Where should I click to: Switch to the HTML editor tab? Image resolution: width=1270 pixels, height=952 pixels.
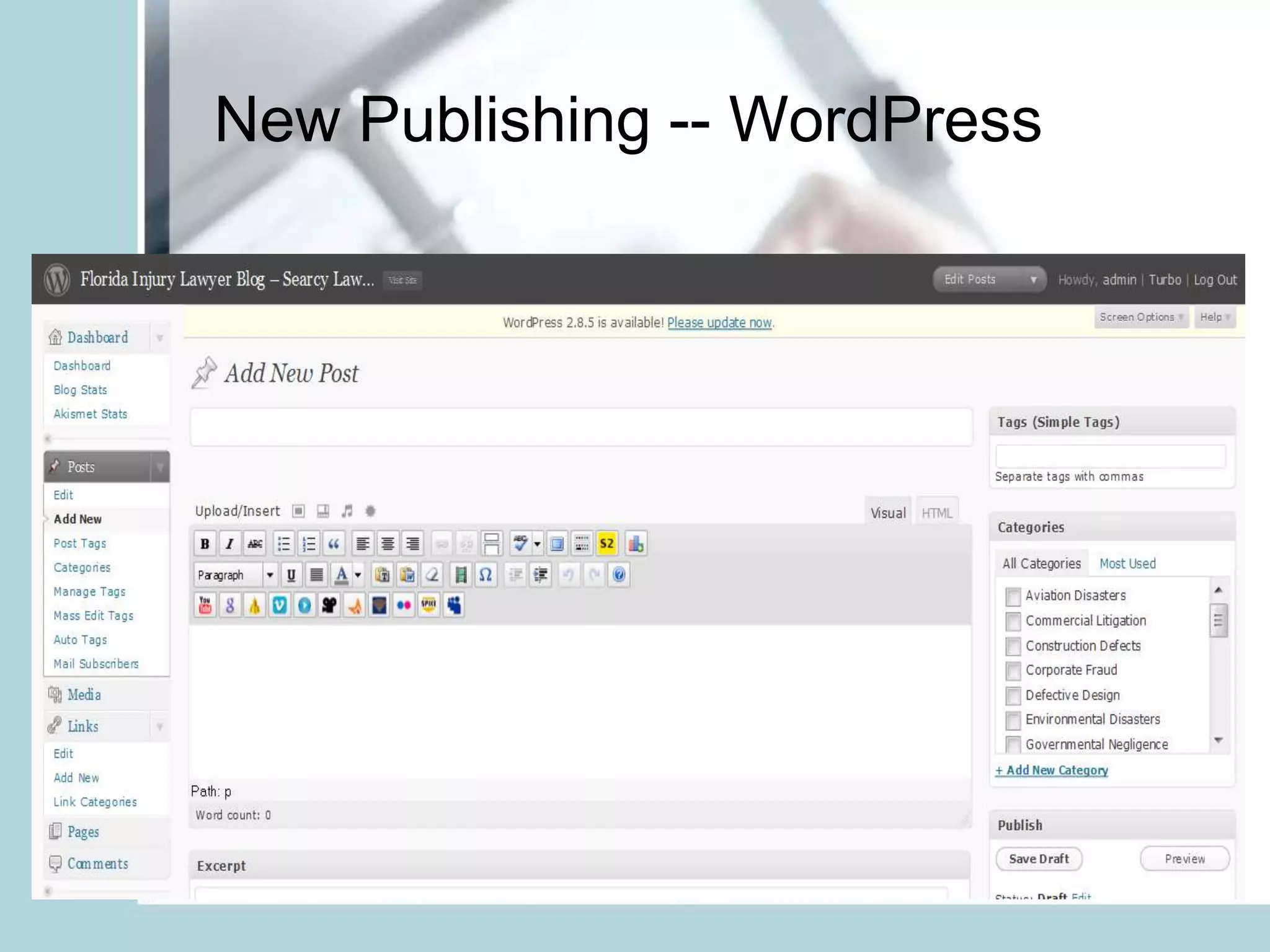pos(936,513)
